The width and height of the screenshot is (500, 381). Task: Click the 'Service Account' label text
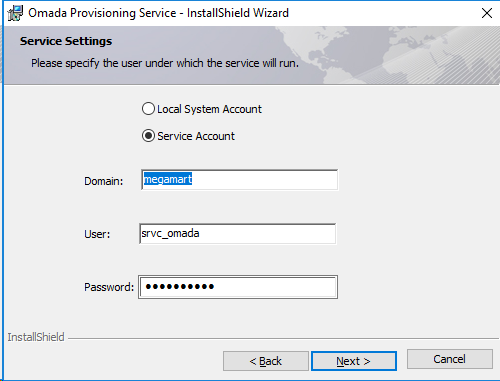point(196,136)
